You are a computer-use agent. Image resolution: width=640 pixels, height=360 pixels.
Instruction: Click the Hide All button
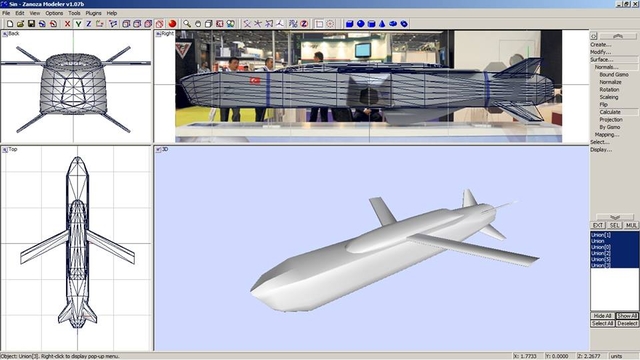602,316
